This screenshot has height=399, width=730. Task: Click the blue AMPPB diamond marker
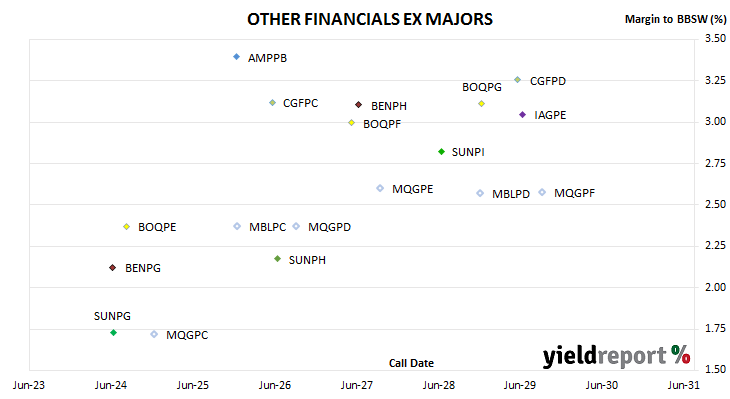(237, 57)
